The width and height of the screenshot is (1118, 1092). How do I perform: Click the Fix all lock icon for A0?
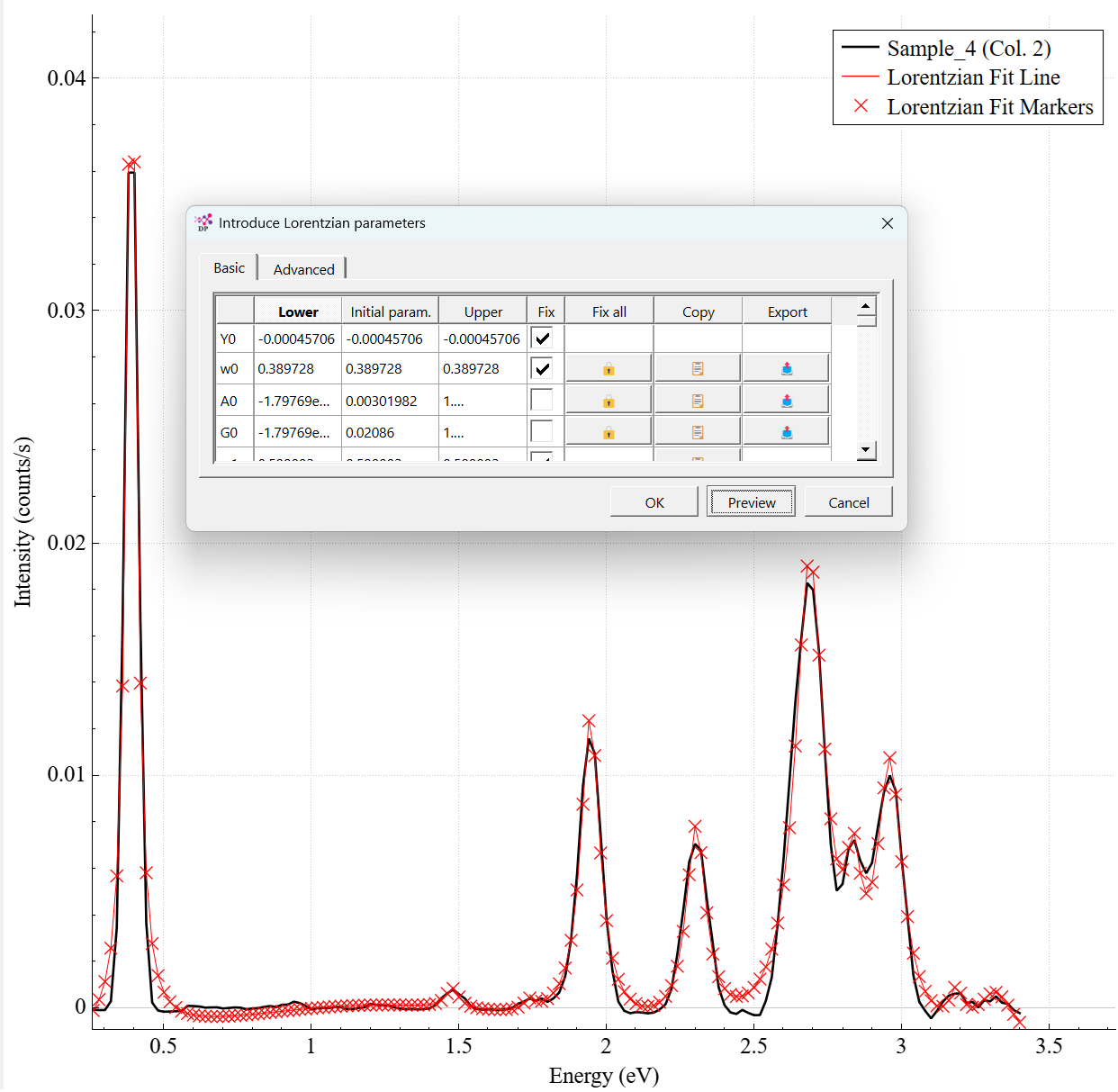(609, 398)
